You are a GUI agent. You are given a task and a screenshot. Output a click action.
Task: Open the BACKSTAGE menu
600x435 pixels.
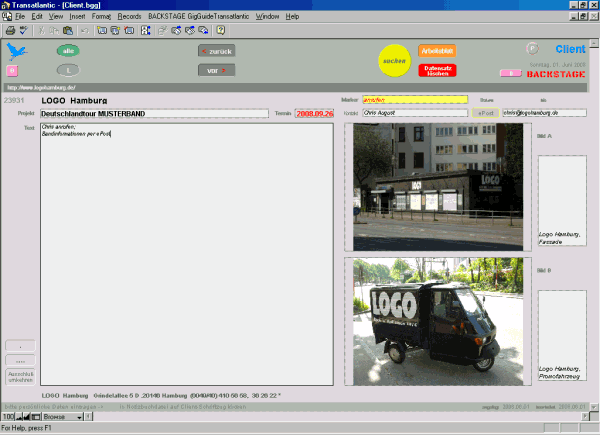pos(167,16)
